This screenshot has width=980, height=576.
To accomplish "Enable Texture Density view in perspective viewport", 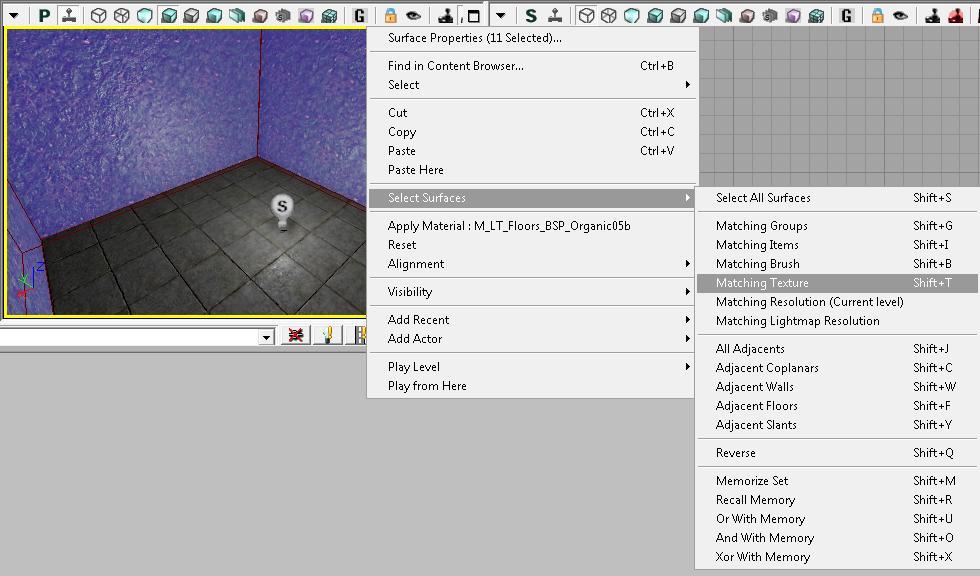I will click(x=260, y=16).
